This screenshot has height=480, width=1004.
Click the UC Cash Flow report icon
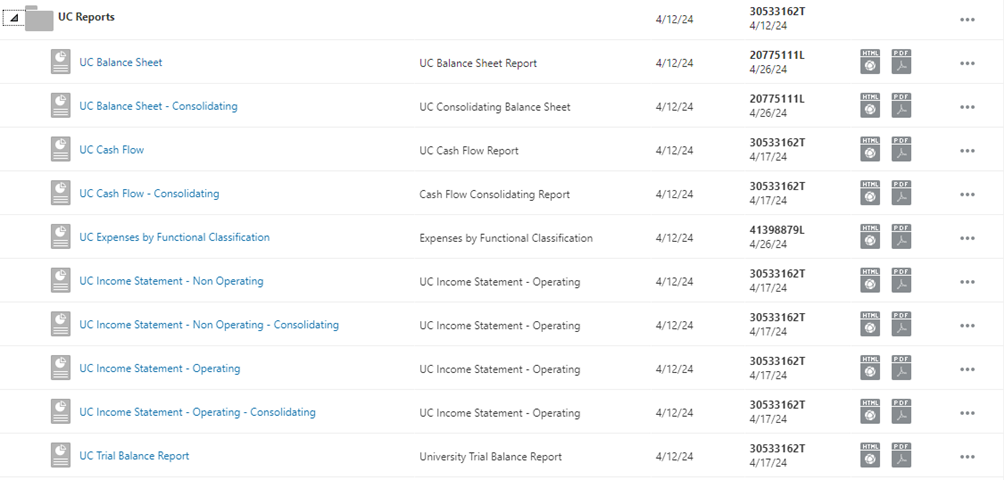pos(61,149)
